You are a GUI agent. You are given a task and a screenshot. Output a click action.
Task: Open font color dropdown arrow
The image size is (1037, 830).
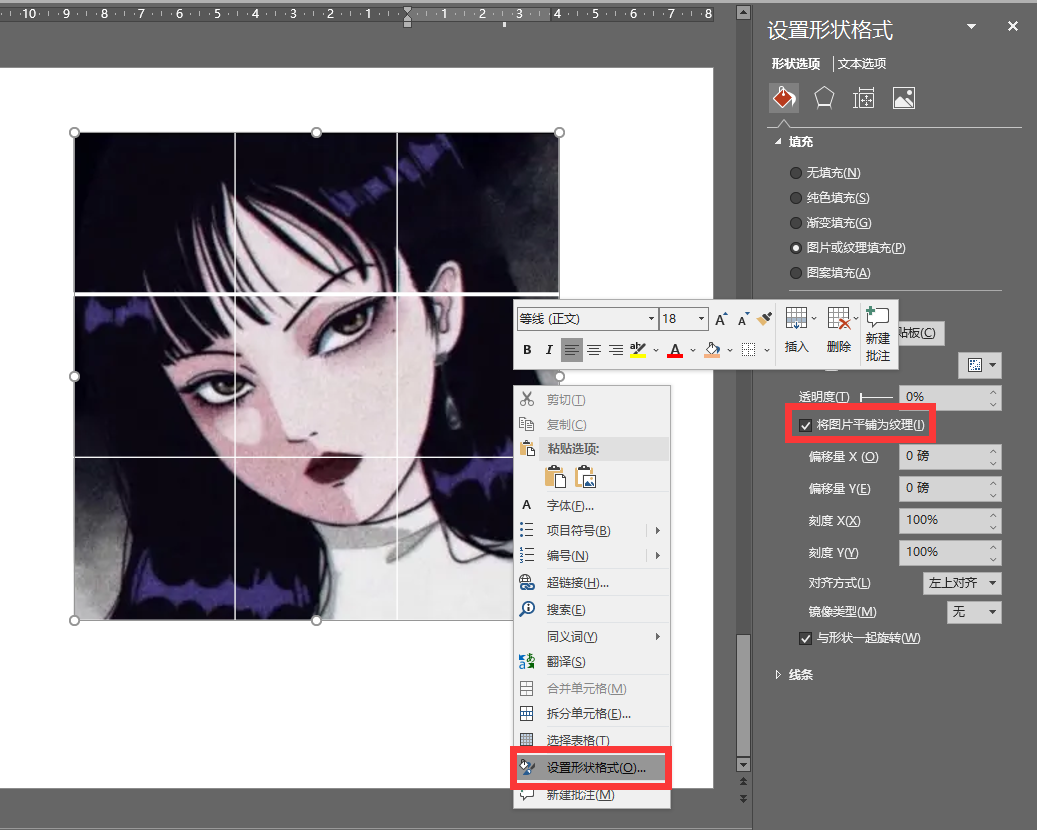tap(692, 350)
